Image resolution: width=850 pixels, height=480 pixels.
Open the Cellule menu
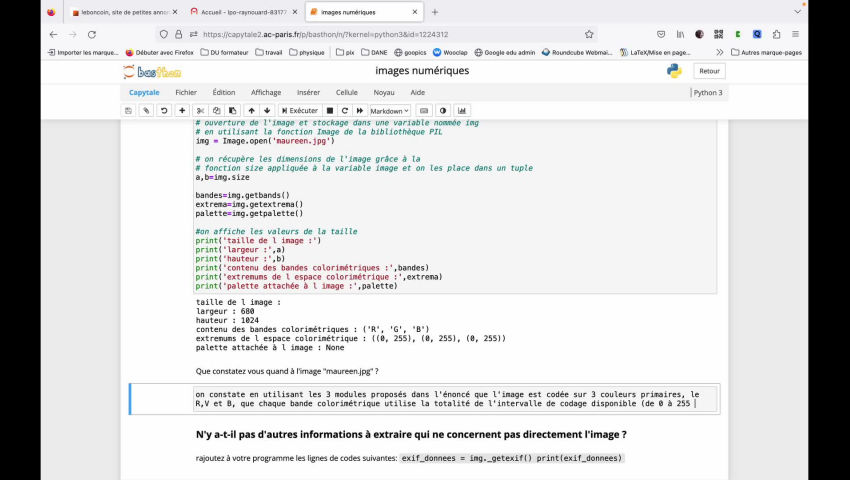(347, 92)
